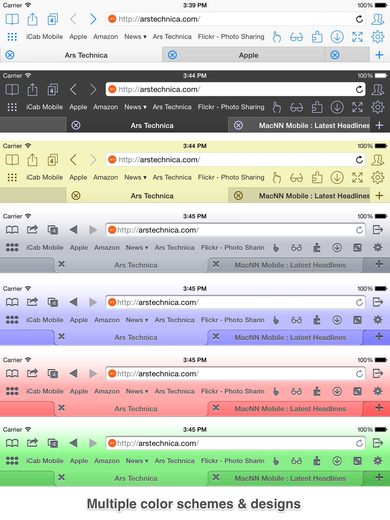This screenshot has width=390, height=520.
Task: Tap share icon in white theme toolbar
Action: (x=32, y=19)
